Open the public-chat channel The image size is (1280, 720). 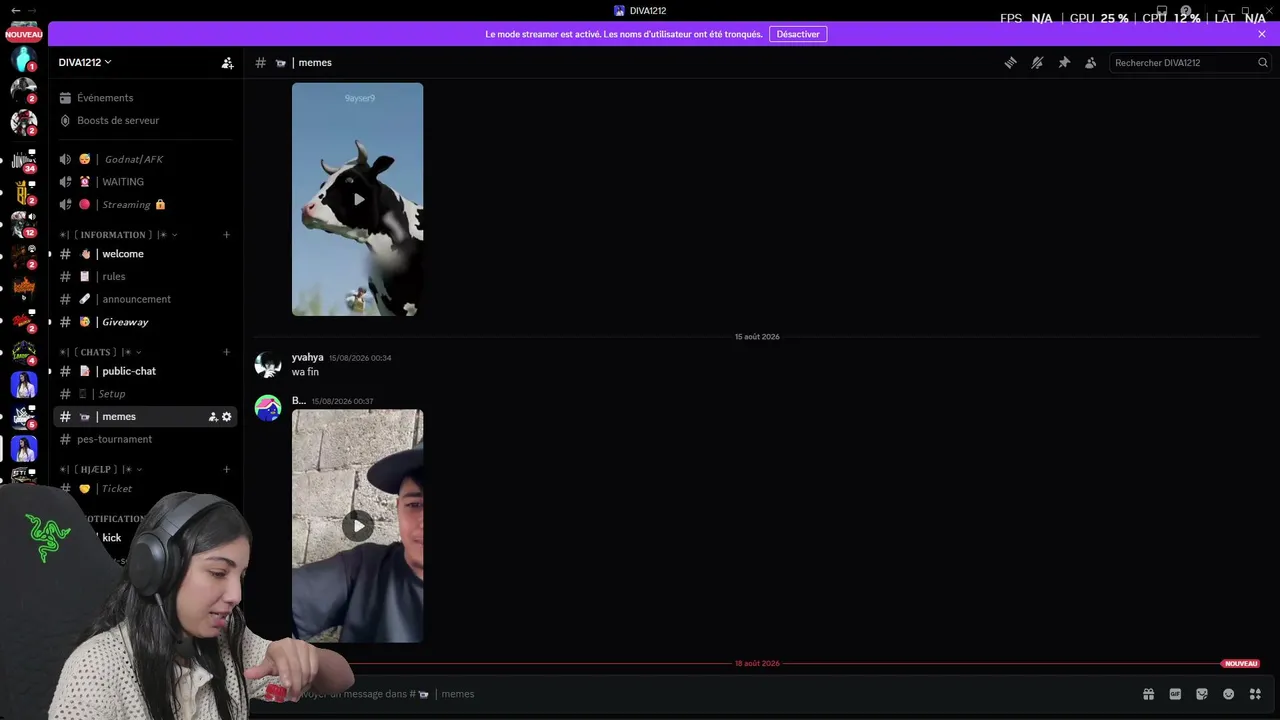[x=145, y=371]
